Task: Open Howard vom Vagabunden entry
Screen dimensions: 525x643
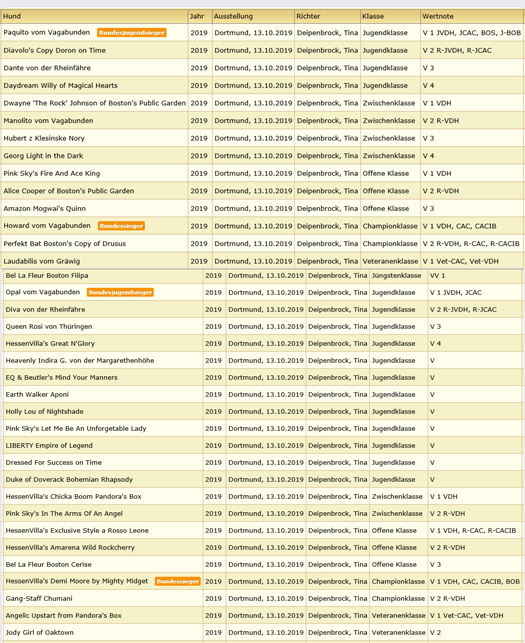Action: (47, 226)
